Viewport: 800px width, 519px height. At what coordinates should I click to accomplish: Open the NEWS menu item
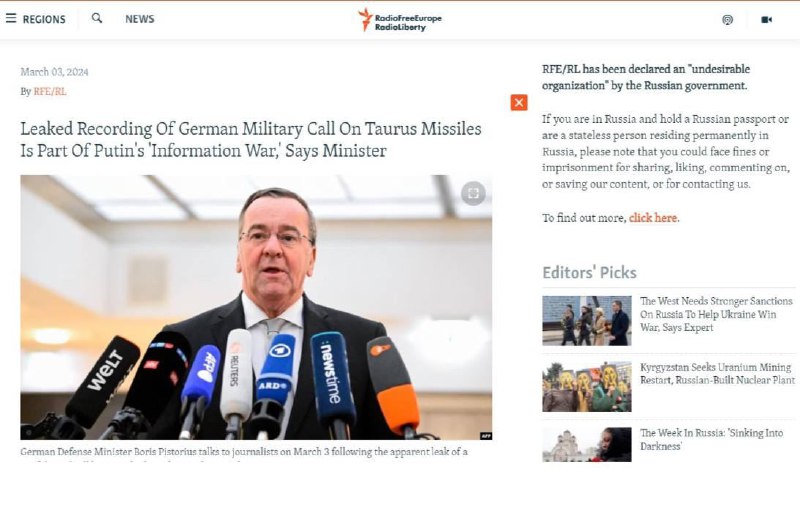coord(140,19)
